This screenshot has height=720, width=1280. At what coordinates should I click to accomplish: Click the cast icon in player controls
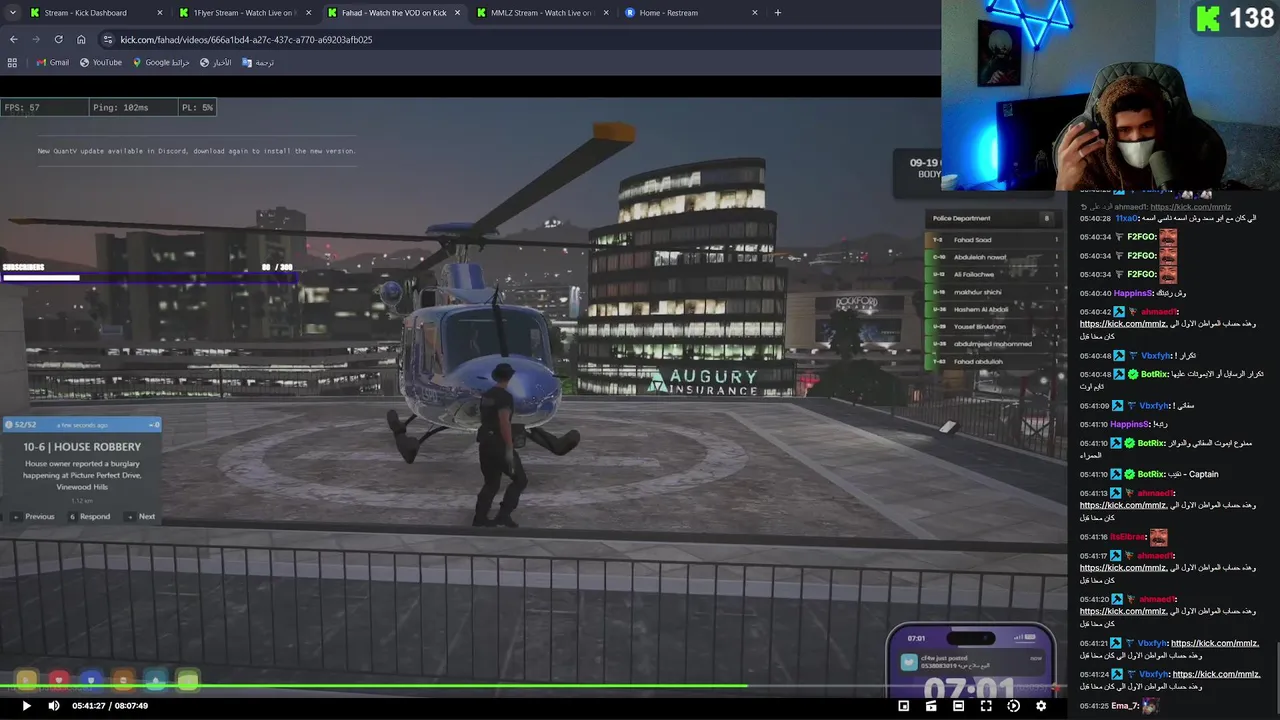click(x=931, y=706)
